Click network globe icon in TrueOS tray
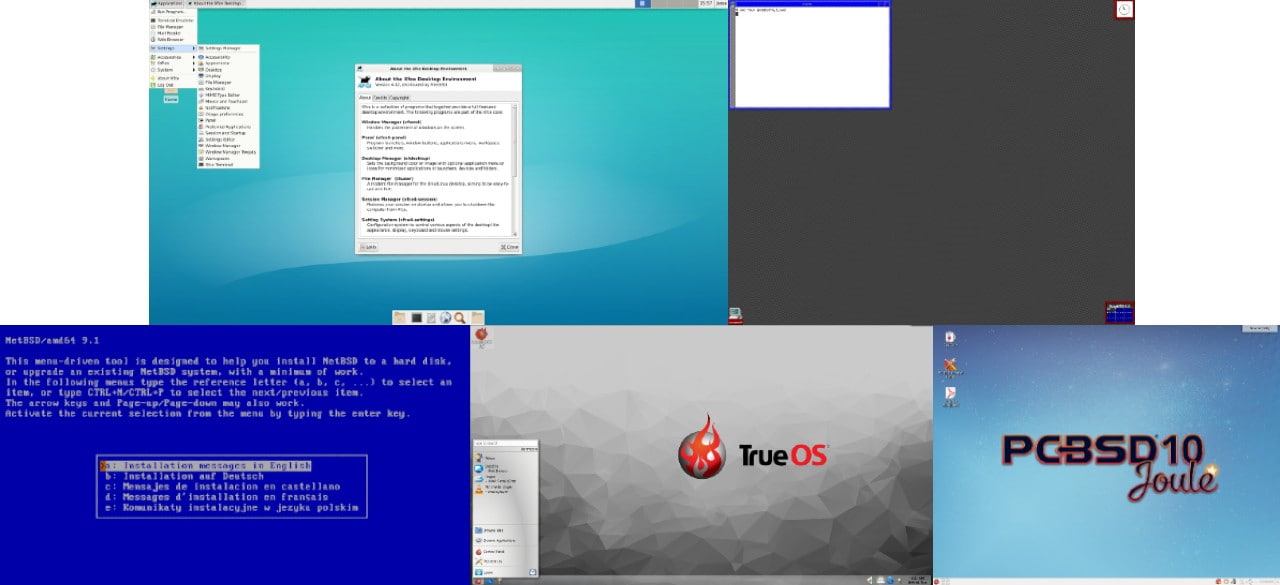The width and height of the screenshot is (1280, 585). click(890, 579)
